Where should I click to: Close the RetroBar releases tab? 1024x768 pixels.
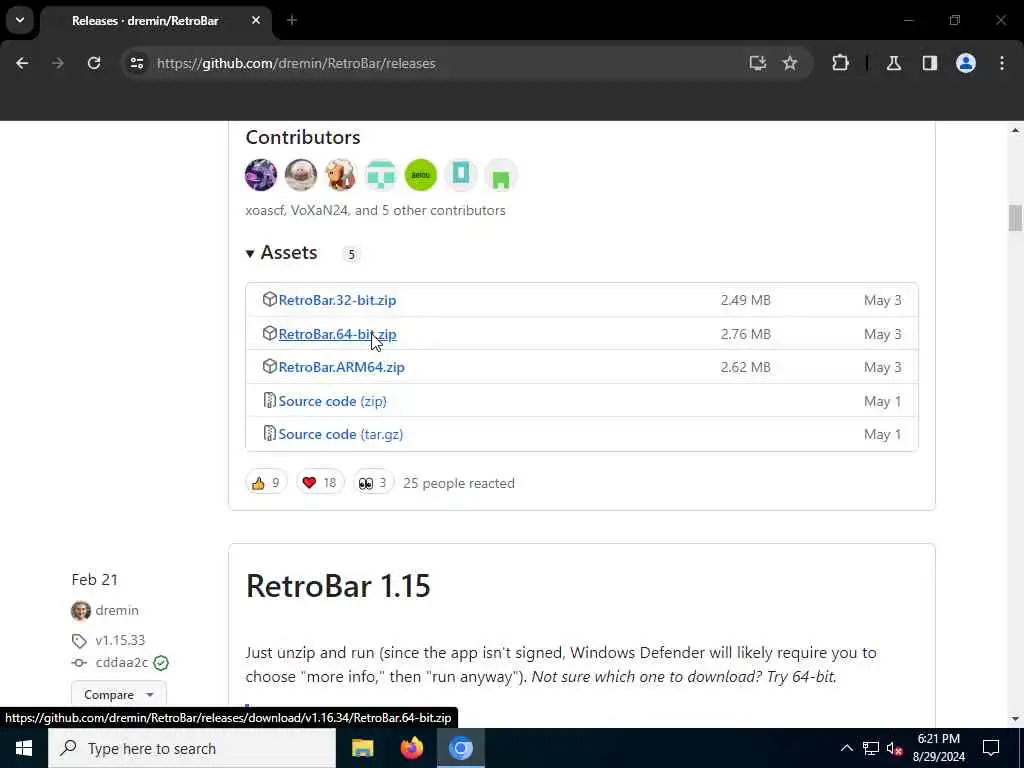coord(256,21)
